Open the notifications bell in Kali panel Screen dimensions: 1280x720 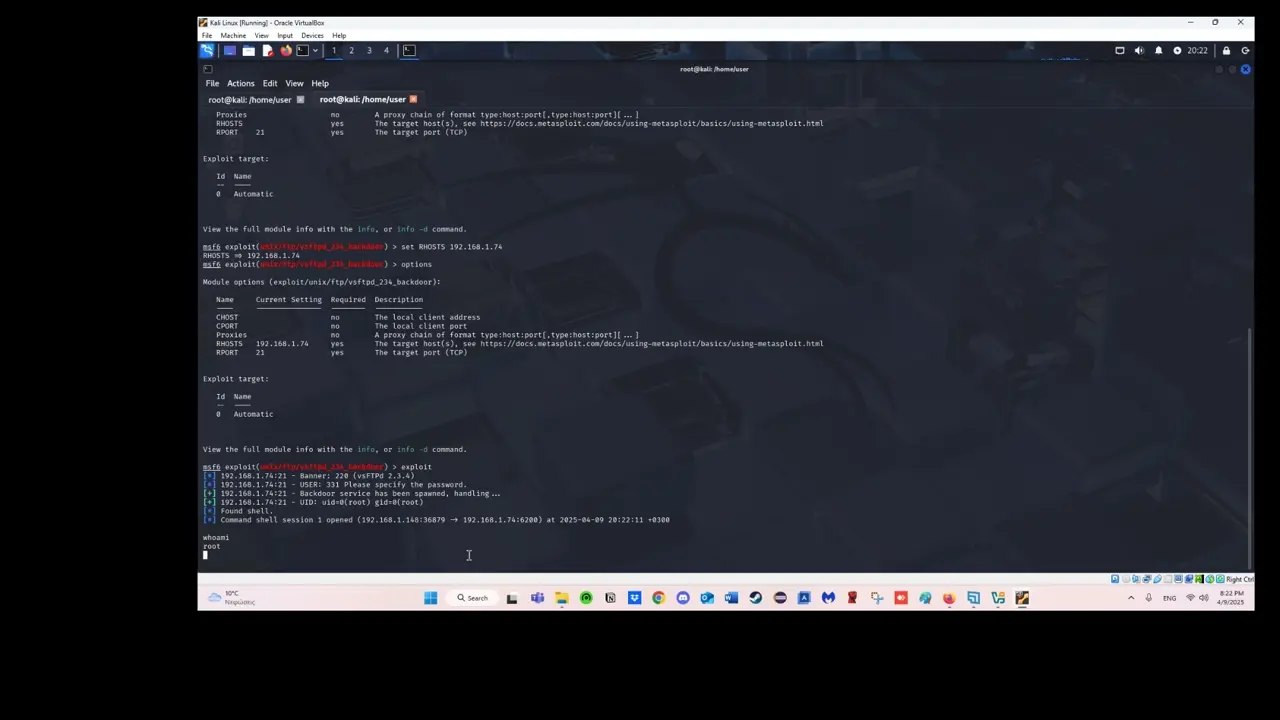pos(1158,50)
